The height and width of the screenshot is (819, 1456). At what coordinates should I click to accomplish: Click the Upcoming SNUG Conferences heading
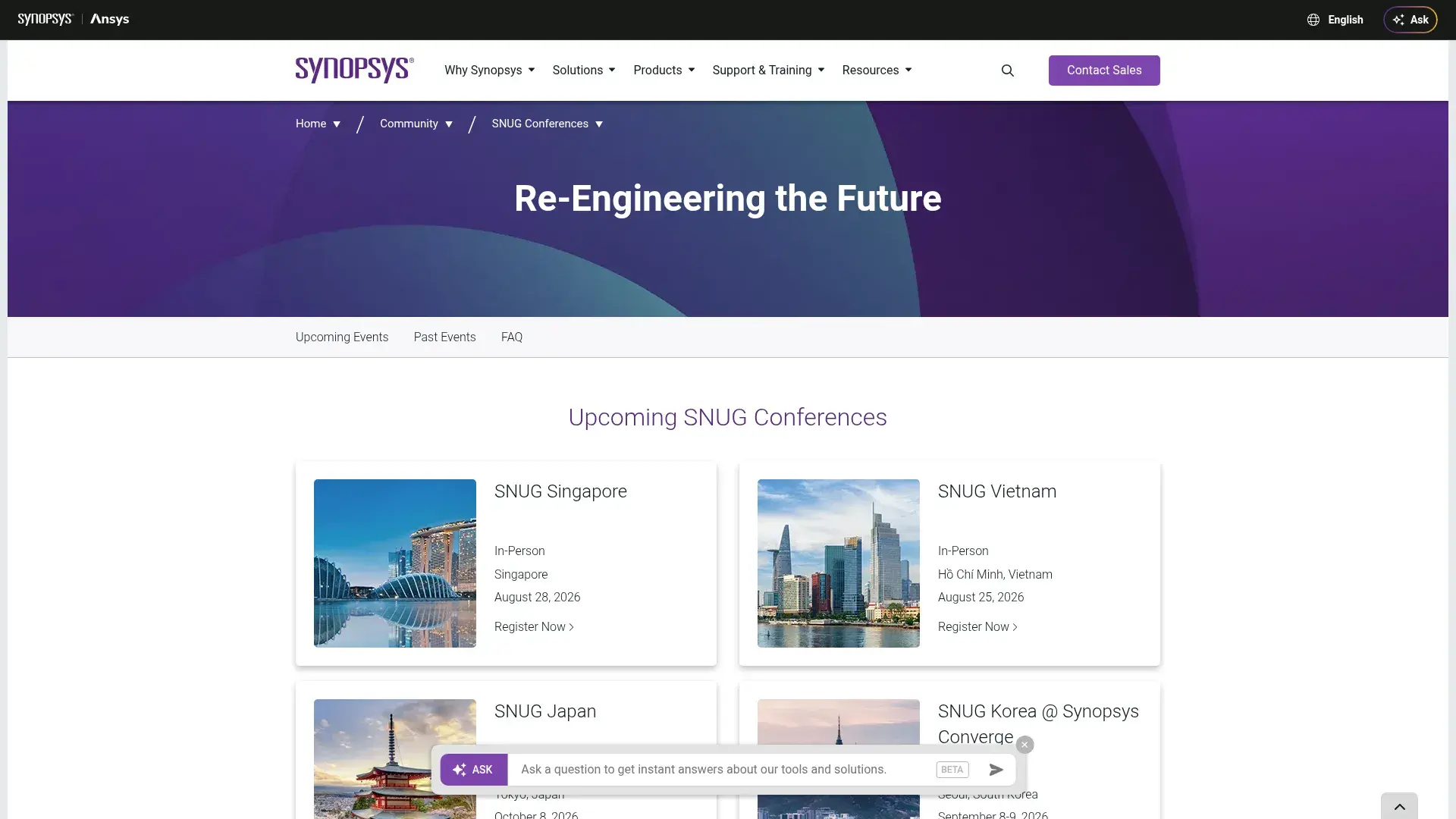[x=728, y=417]
